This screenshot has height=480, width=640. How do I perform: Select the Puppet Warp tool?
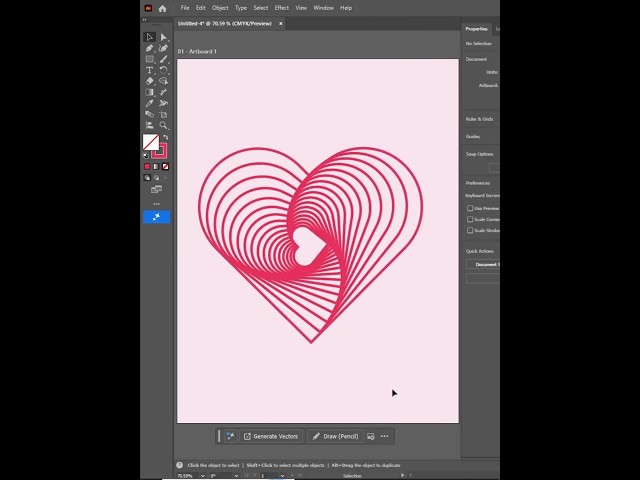pyautogui.click(x=163, y=103)
